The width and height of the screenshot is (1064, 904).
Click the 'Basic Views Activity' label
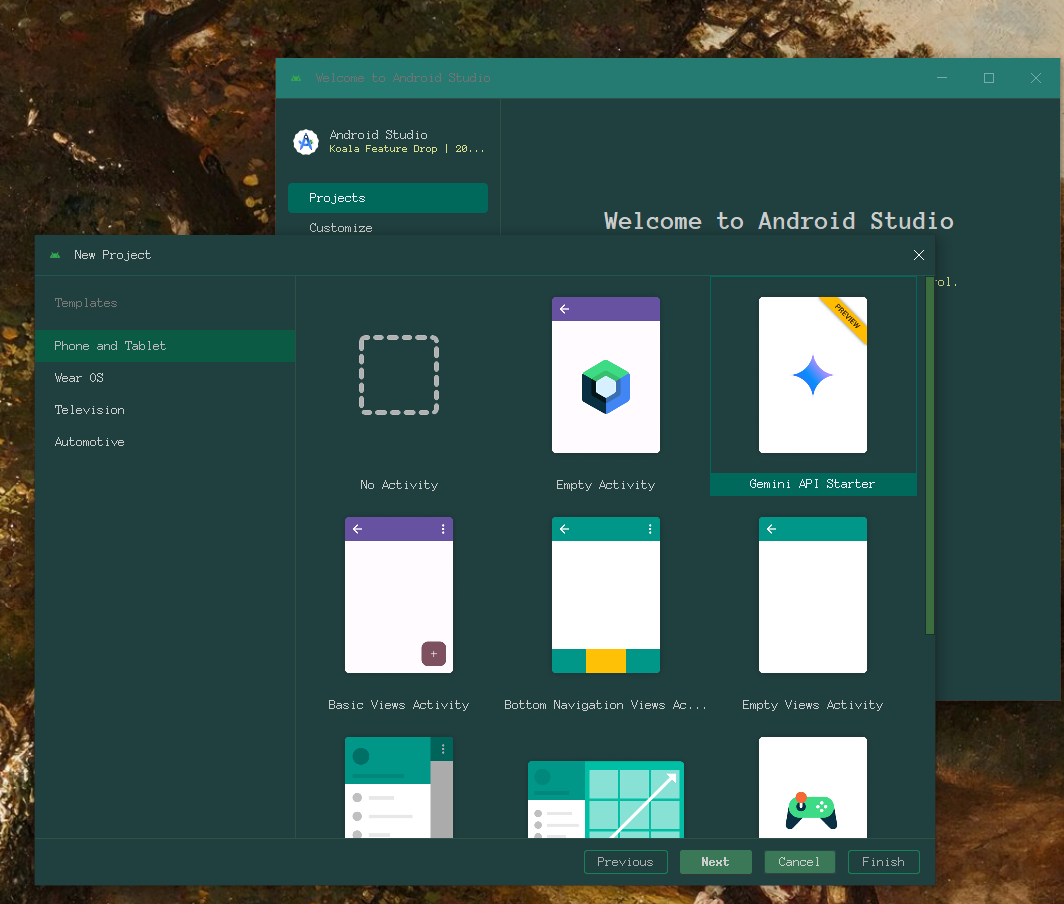pyautogui.click(x=399, y=705)
